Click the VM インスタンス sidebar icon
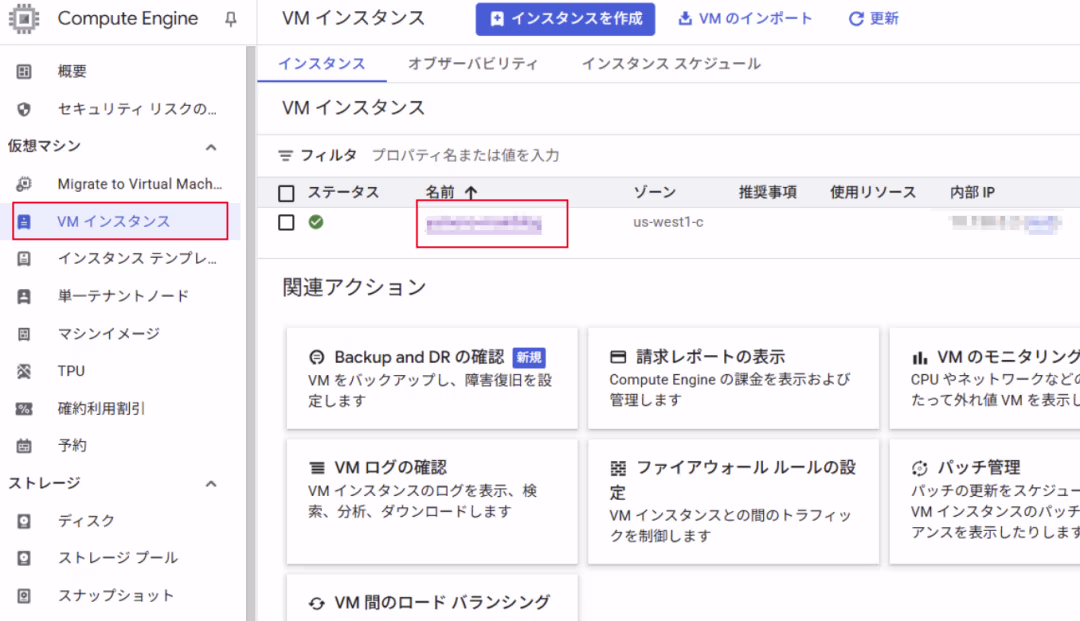The image size is (1080, 621). (24, 222)
